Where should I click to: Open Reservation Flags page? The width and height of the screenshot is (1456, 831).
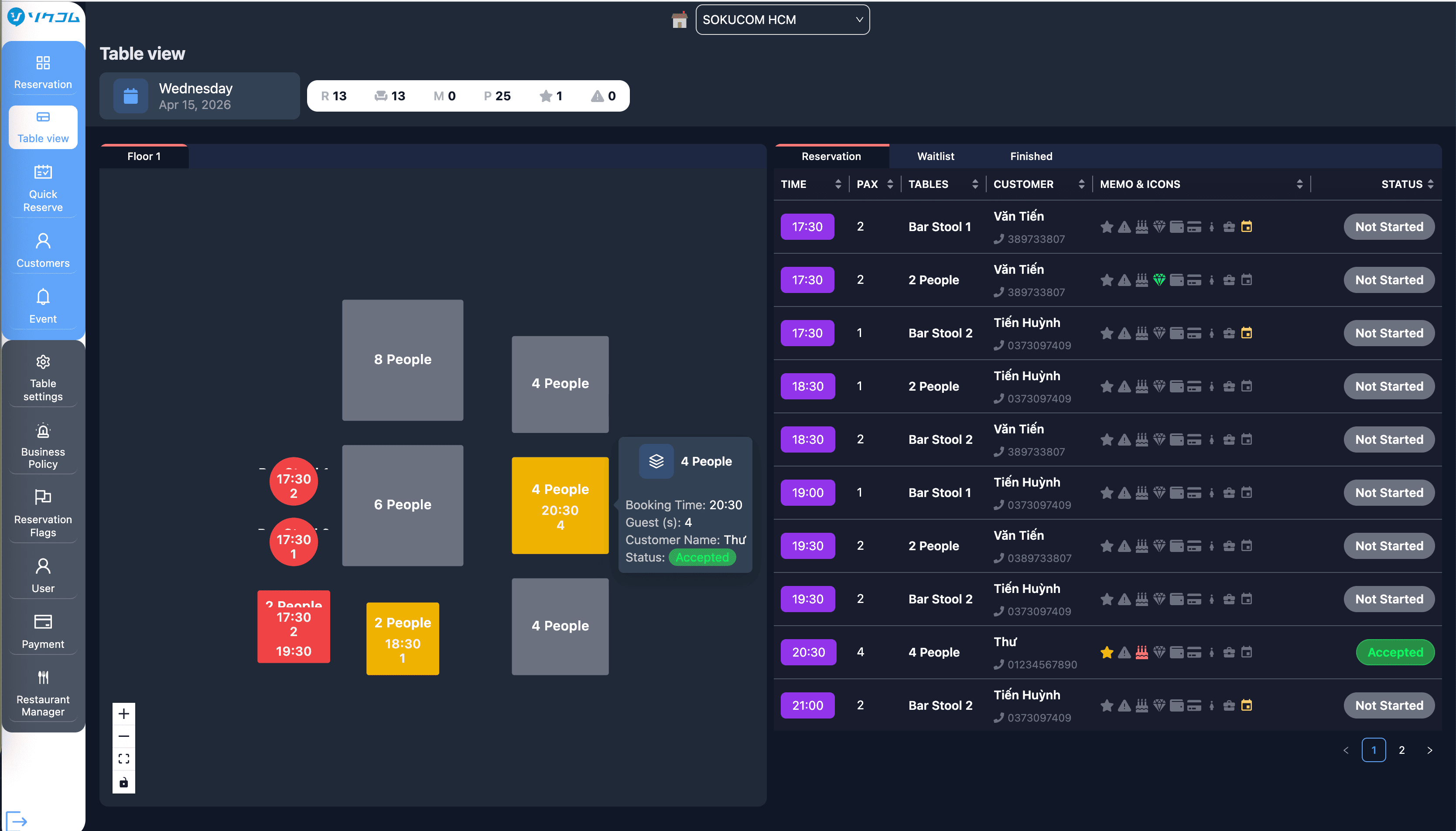43,513
